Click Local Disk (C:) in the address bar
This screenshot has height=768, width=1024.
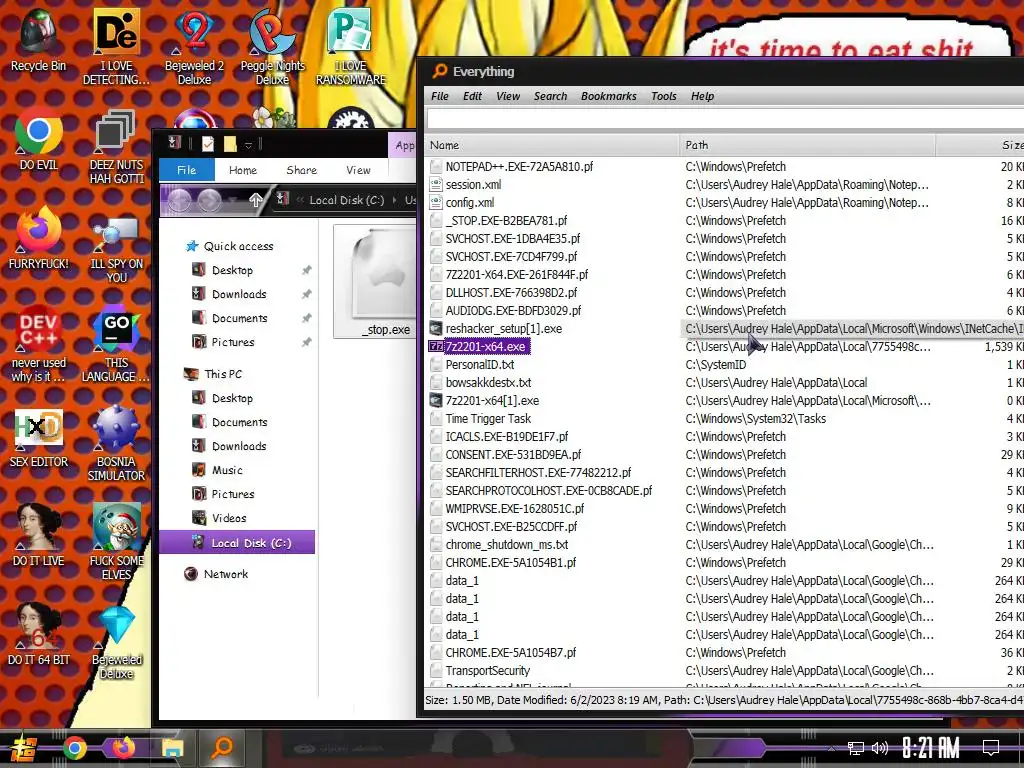(347, 200)
